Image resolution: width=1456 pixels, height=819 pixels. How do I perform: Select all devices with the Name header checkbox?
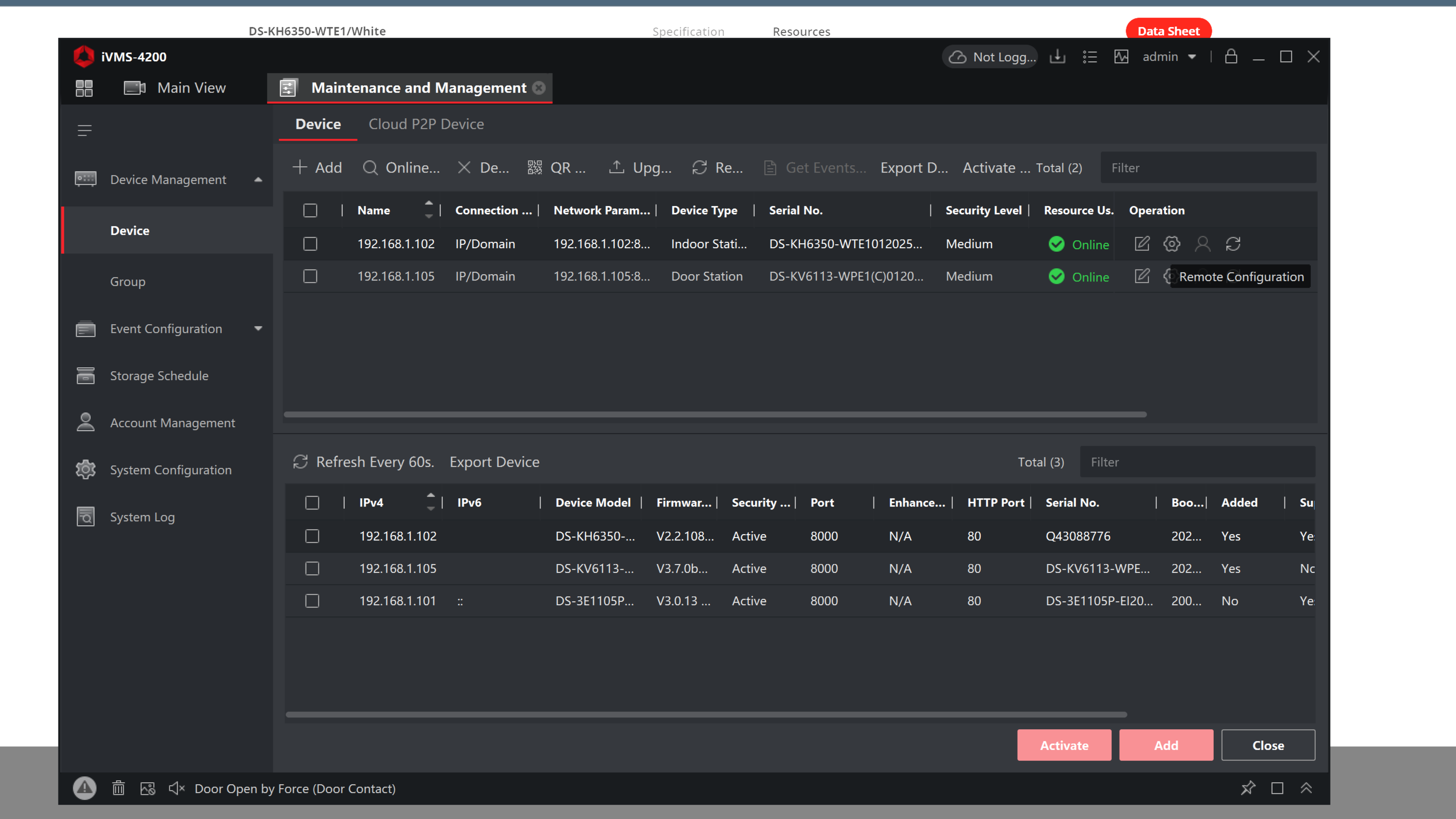[310, 211]
